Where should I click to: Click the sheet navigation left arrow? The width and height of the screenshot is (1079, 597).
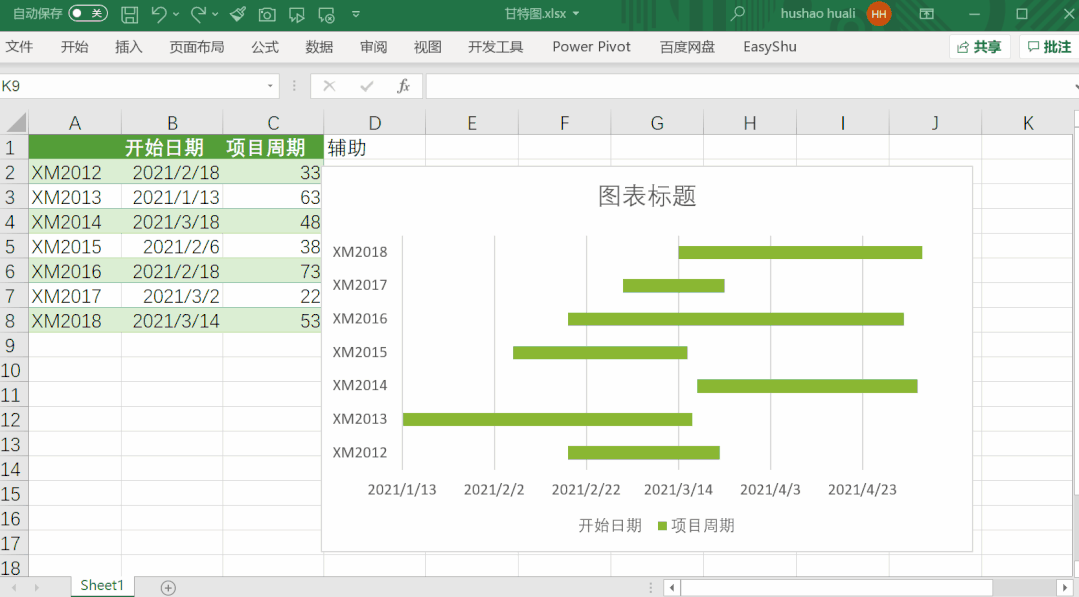click(15, 587)
